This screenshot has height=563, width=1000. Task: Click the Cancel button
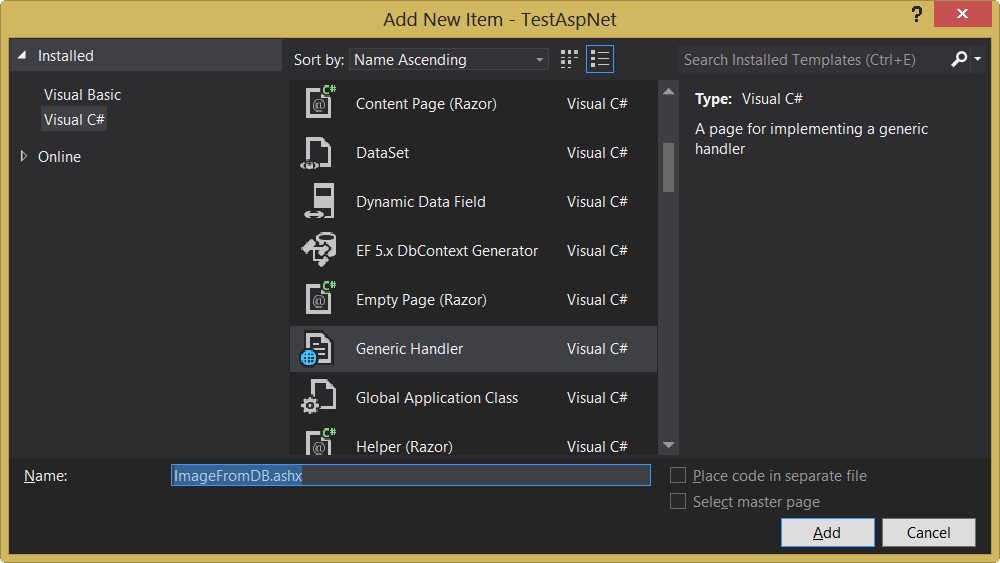(929, 532)
